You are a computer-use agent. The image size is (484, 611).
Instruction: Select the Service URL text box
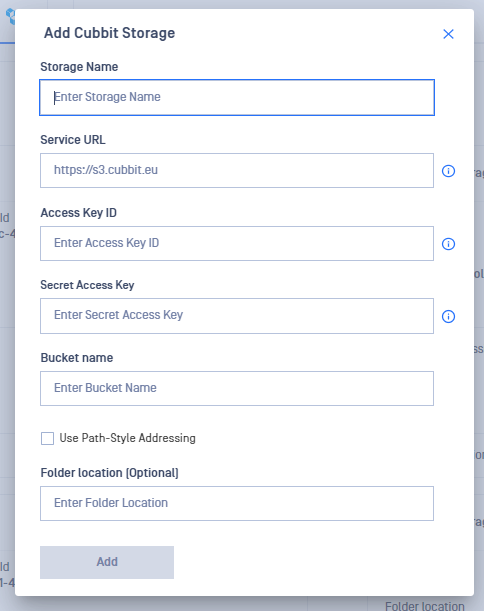(237, 170)
